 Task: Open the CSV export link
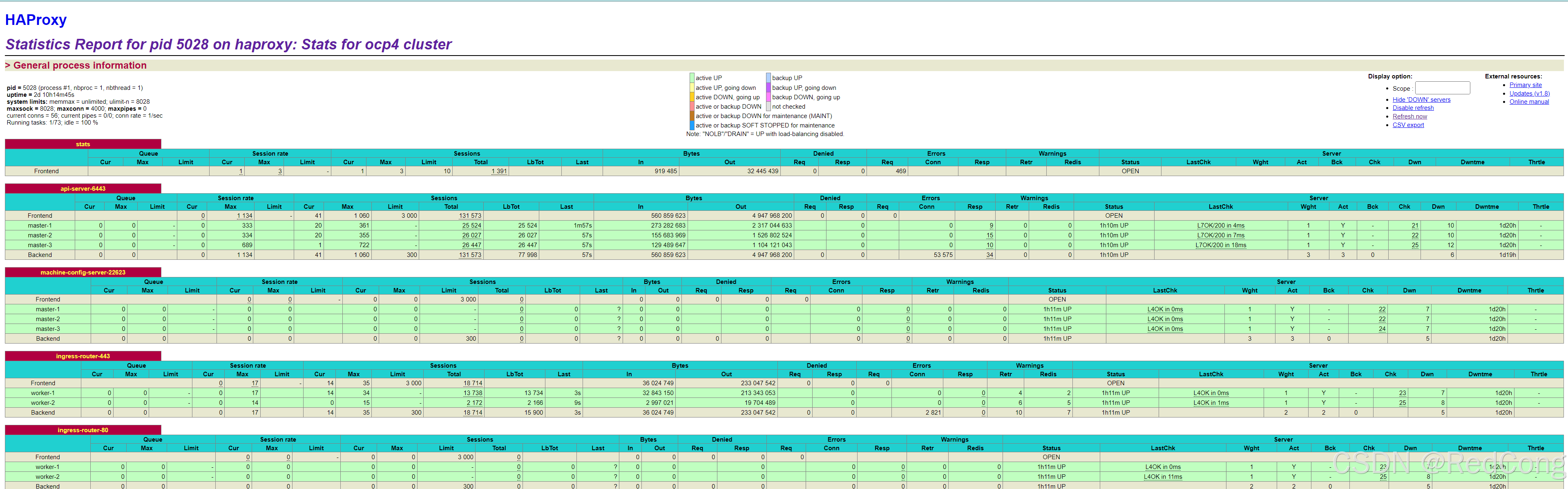coord(1408,125)
